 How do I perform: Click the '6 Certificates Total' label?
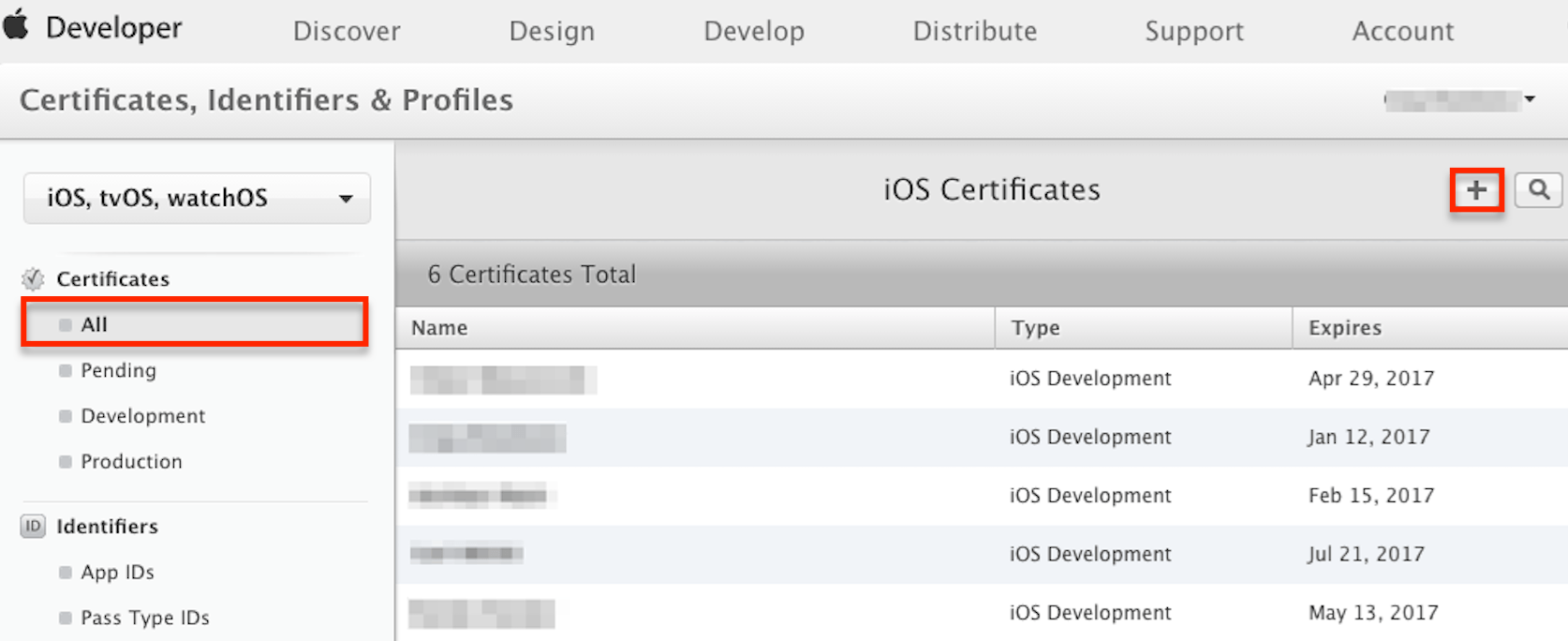pos(532,275)
